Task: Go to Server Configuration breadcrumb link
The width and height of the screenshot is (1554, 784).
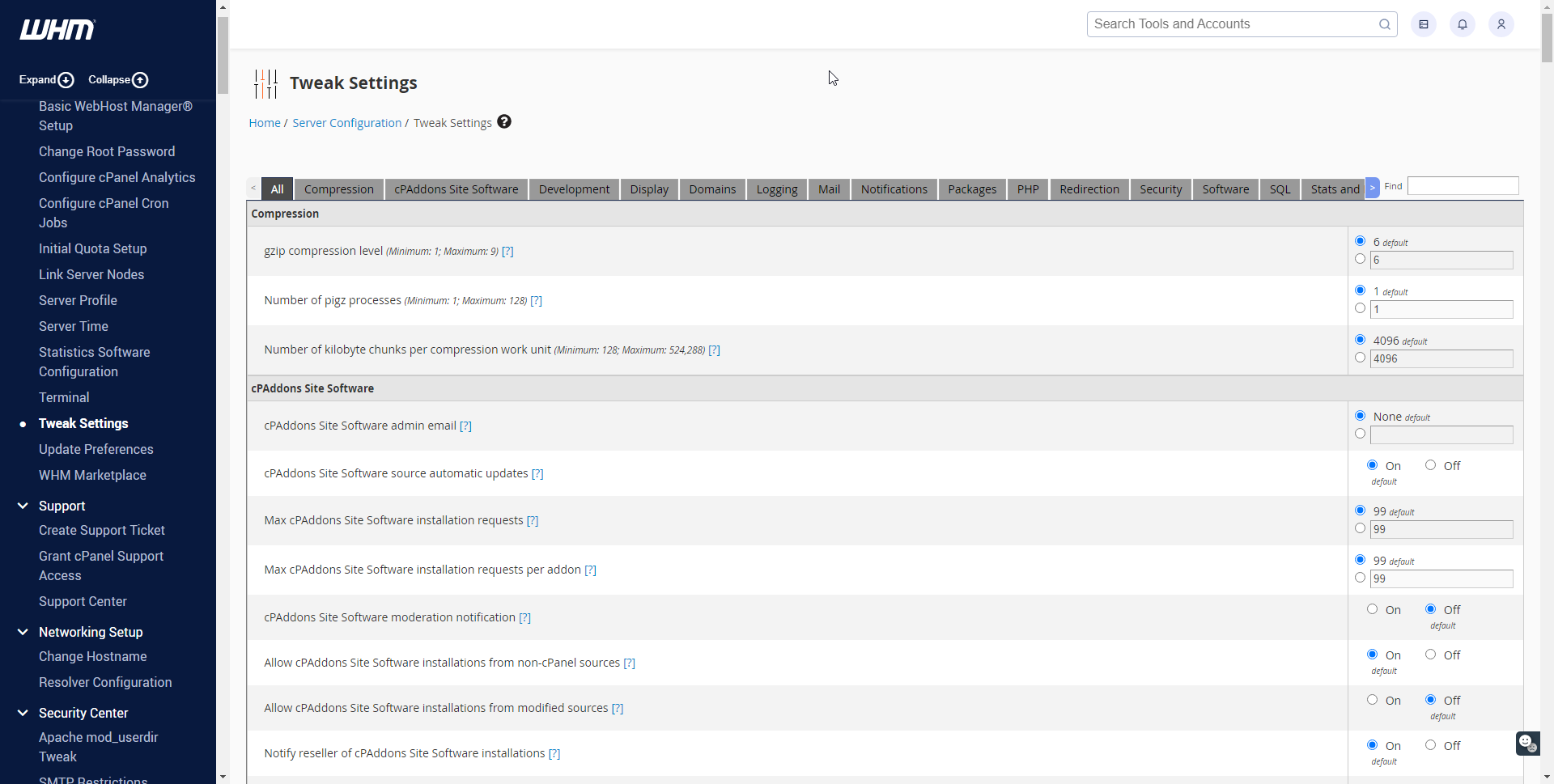Action: click(x=346, y=123)
